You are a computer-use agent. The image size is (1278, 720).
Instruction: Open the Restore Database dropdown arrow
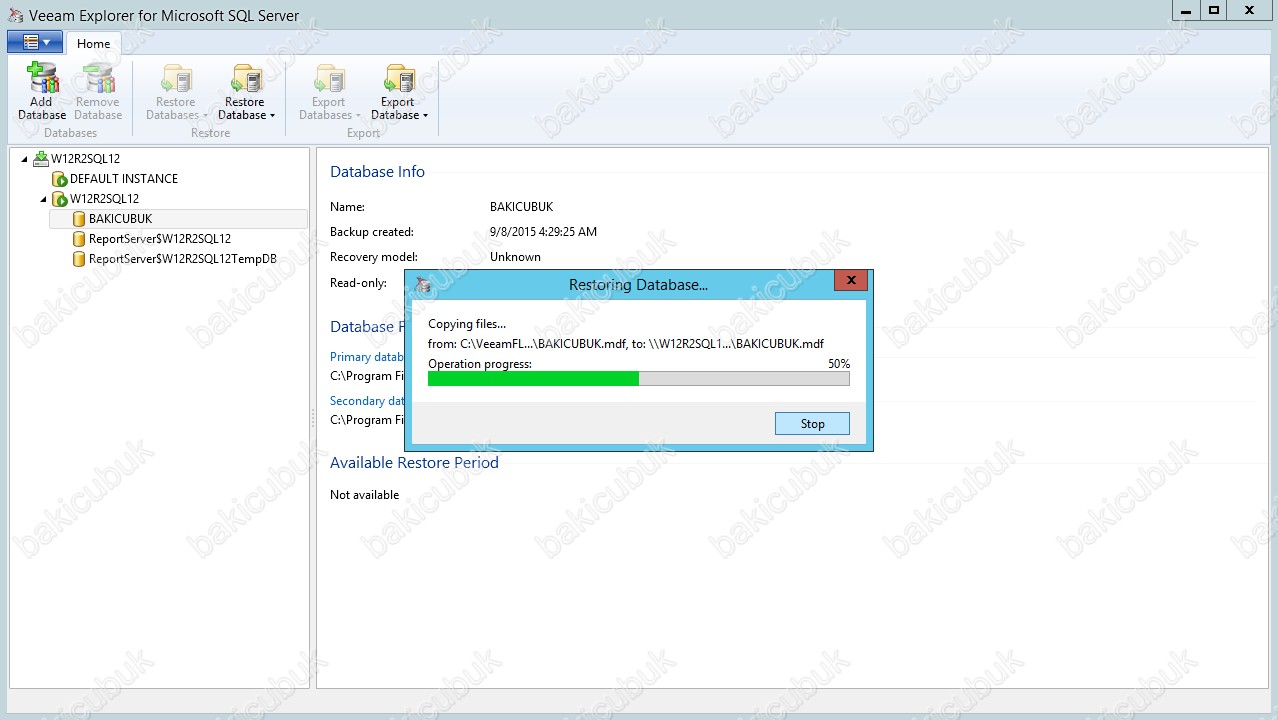point(272,116)
